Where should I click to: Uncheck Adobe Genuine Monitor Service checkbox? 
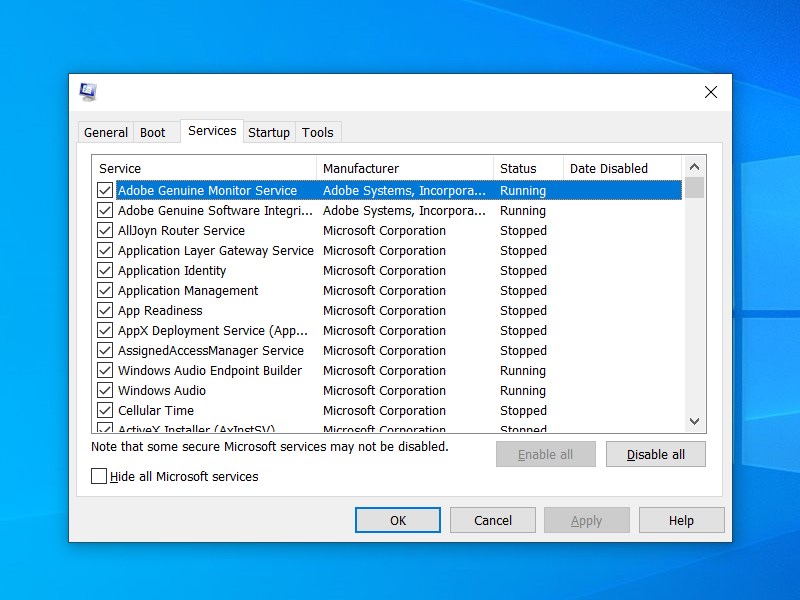(x=105, y=190)
